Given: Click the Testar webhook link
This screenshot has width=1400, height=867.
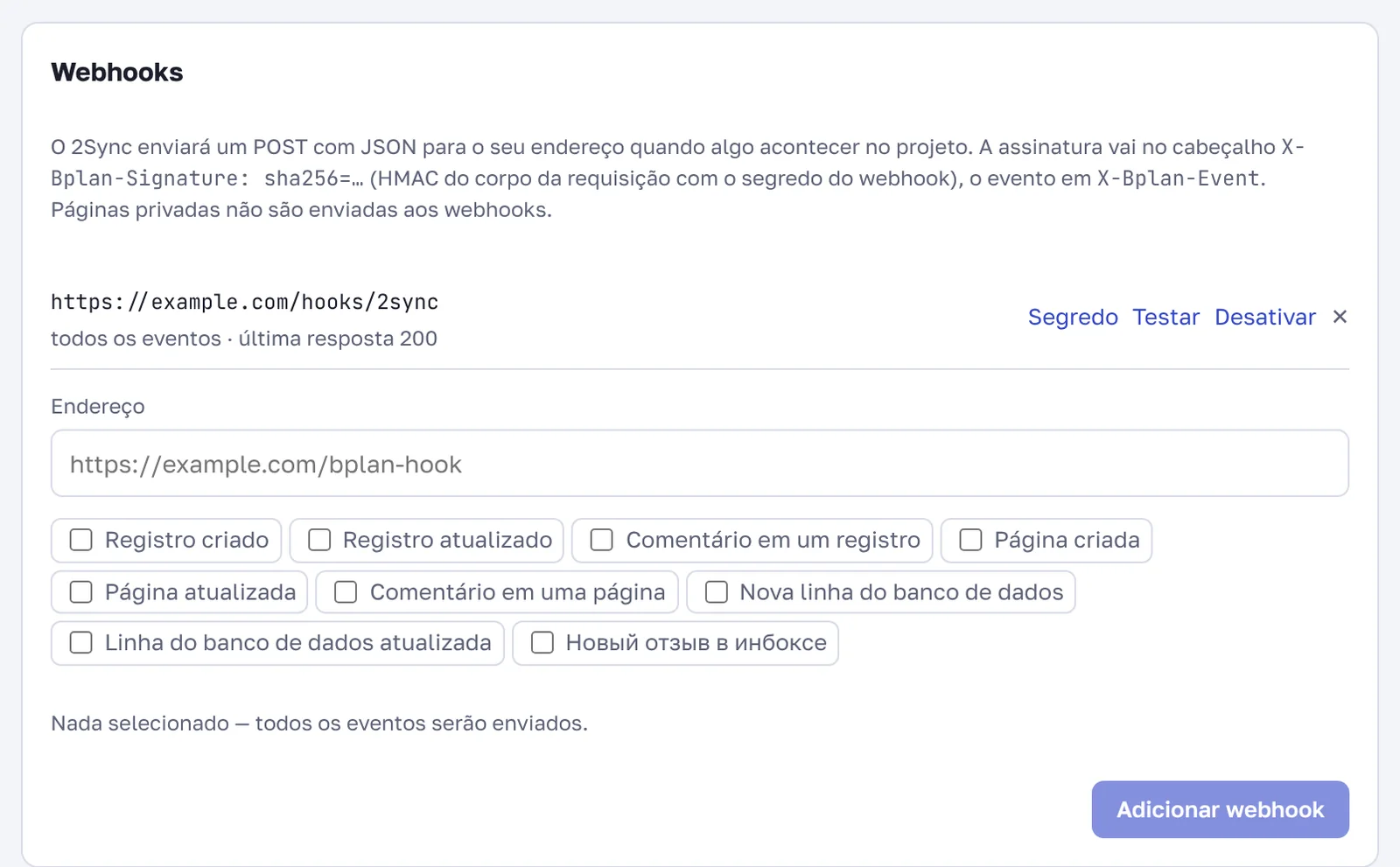Looking at the screenshot, I should [x=1165, y=317].
